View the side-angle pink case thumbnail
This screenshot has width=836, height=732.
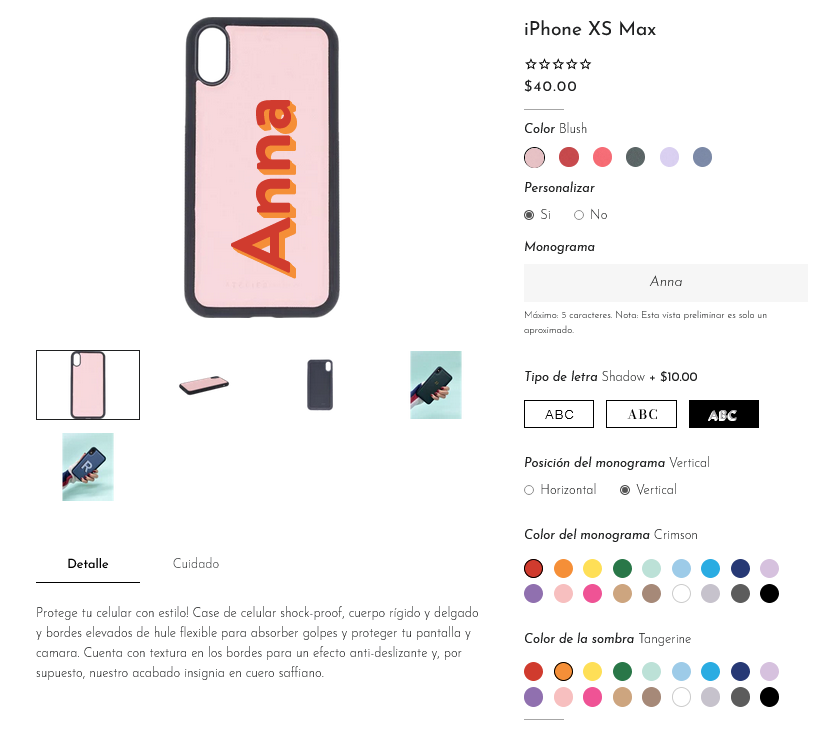204,384
